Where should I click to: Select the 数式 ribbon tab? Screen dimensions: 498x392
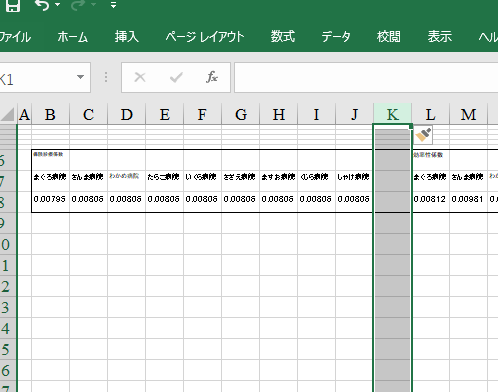coord(283,37)
